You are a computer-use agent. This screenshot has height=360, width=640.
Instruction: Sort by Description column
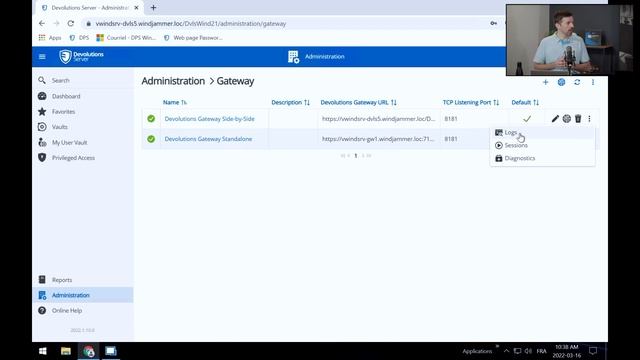[291, 102]
